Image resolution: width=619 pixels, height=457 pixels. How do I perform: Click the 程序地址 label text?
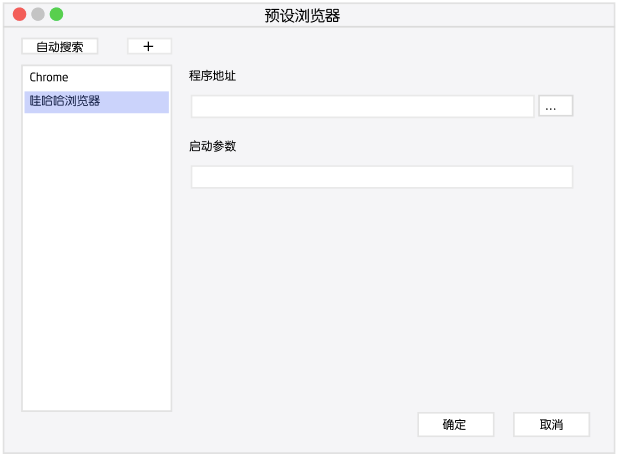click(212, 75)
